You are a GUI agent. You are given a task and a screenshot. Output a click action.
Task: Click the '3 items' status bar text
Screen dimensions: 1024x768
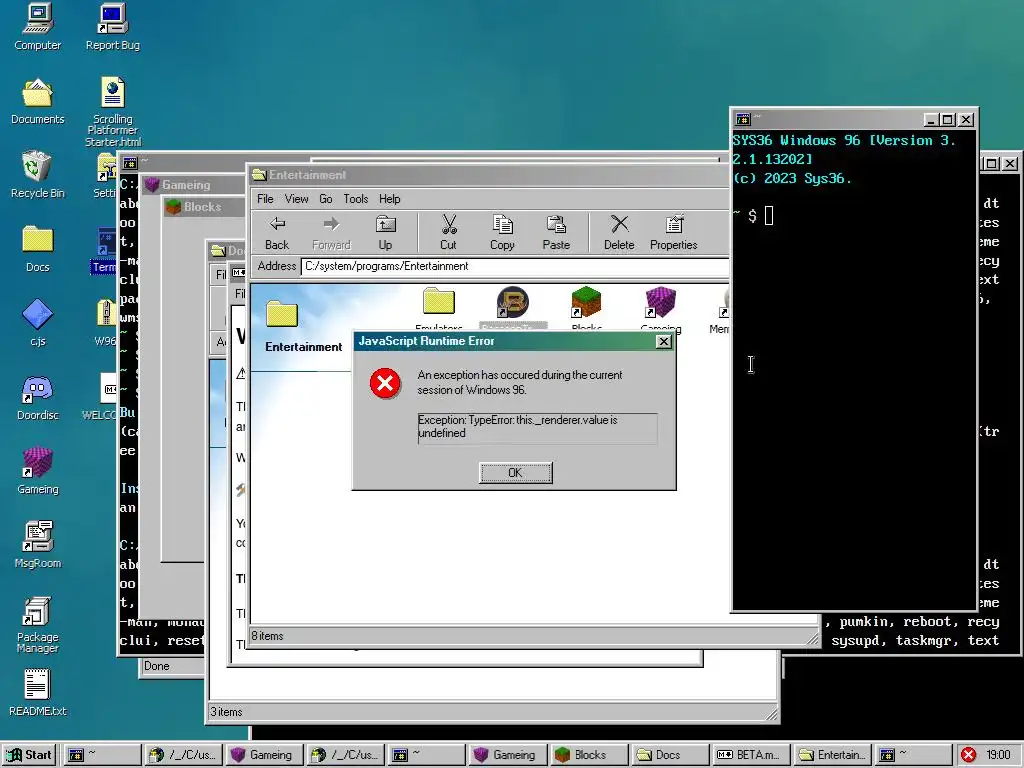226,712
